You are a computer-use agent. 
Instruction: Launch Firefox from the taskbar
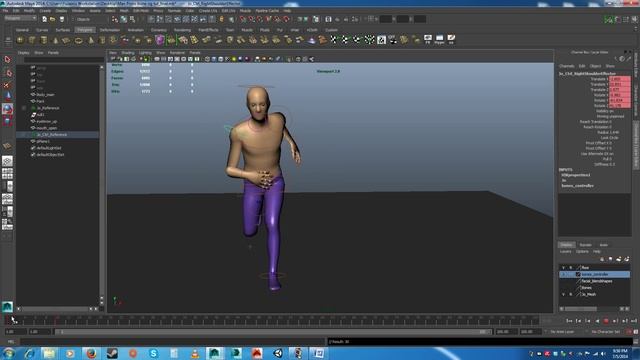tap(91, 353)
